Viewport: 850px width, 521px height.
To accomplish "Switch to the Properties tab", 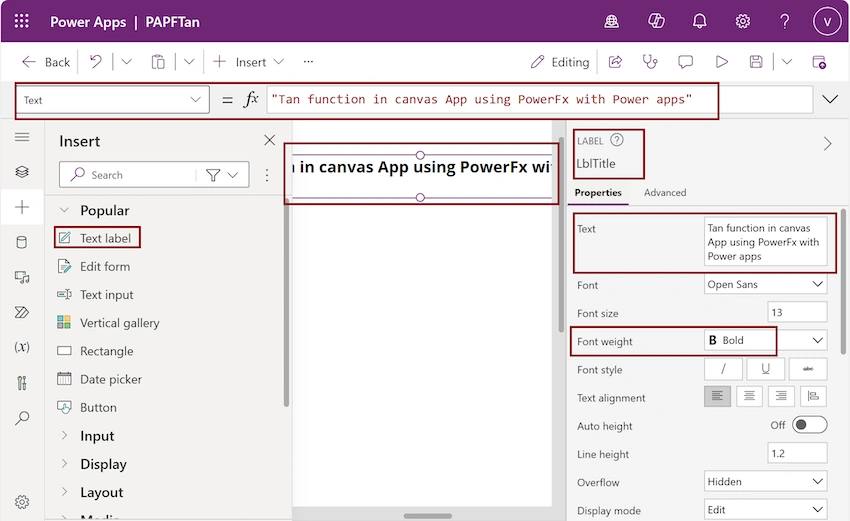I will coord(598,192).
